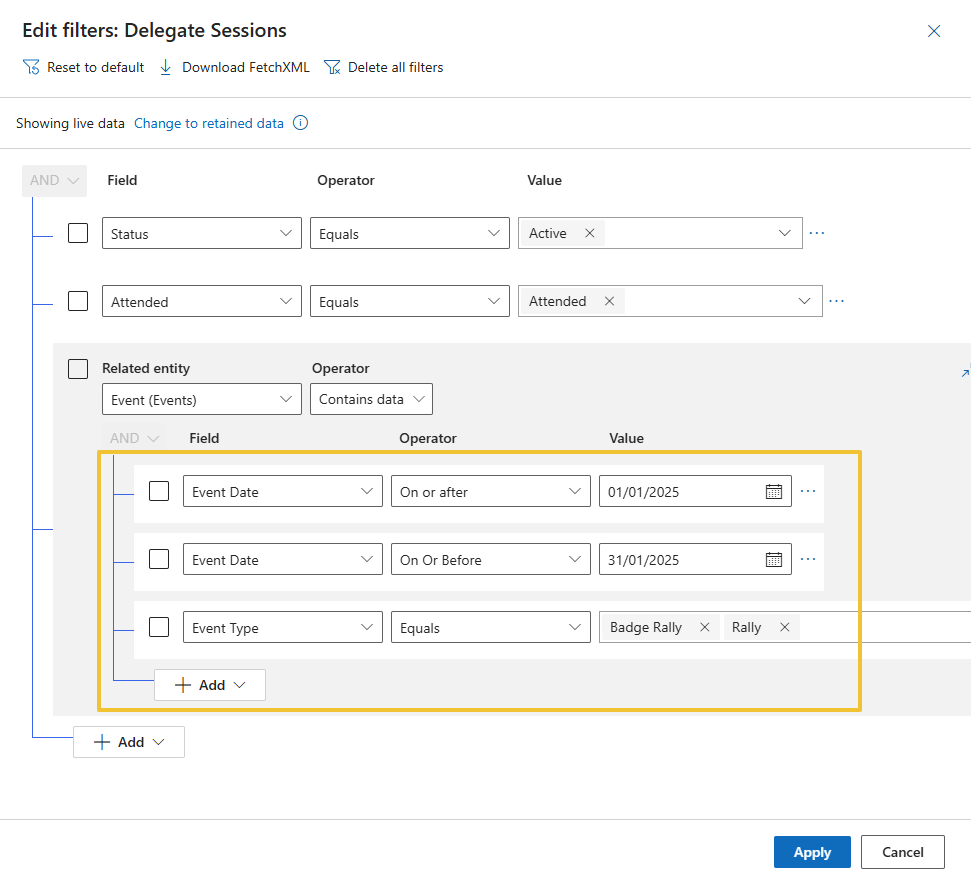Open the On Or Before operator dropdown
The image size is (971, 886).
pyautogui.click(x=490, y=560)
